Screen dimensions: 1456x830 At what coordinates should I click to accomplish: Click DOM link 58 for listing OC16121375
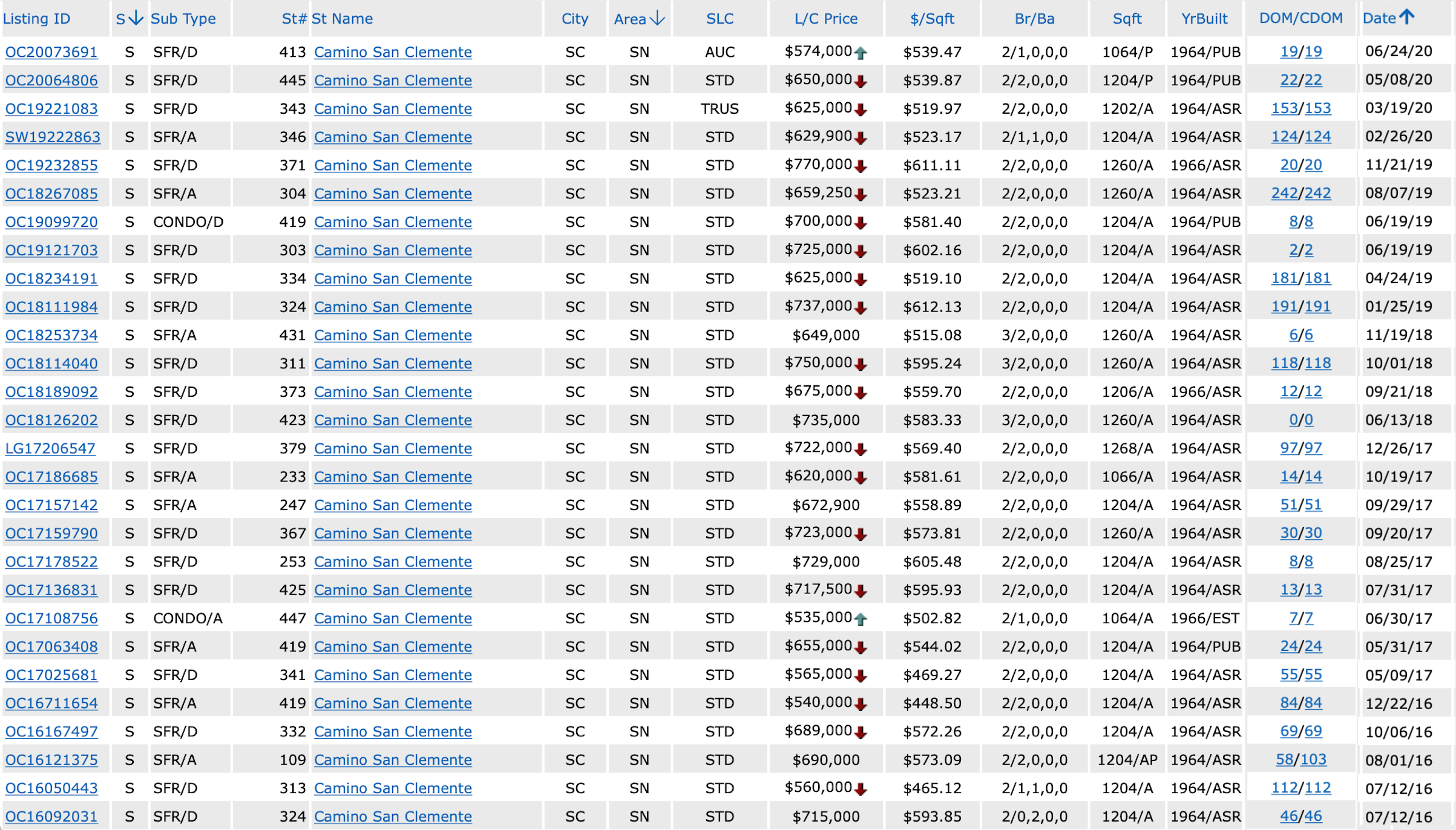pyautogui.click(x=1284, y=759)
